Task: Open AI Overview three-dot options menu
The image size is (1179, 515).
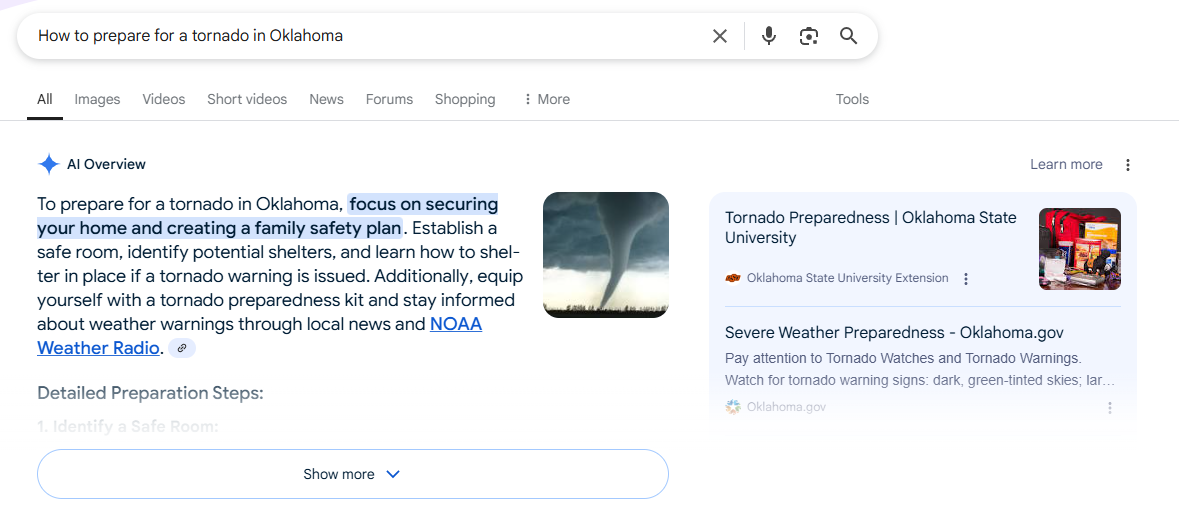Action: [1127, 165]
